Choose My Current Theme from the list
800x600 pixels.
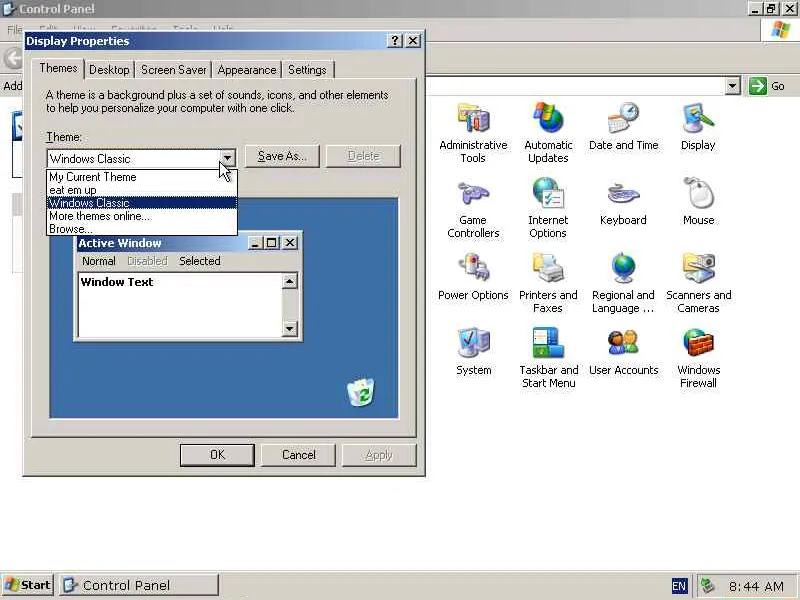142,177
